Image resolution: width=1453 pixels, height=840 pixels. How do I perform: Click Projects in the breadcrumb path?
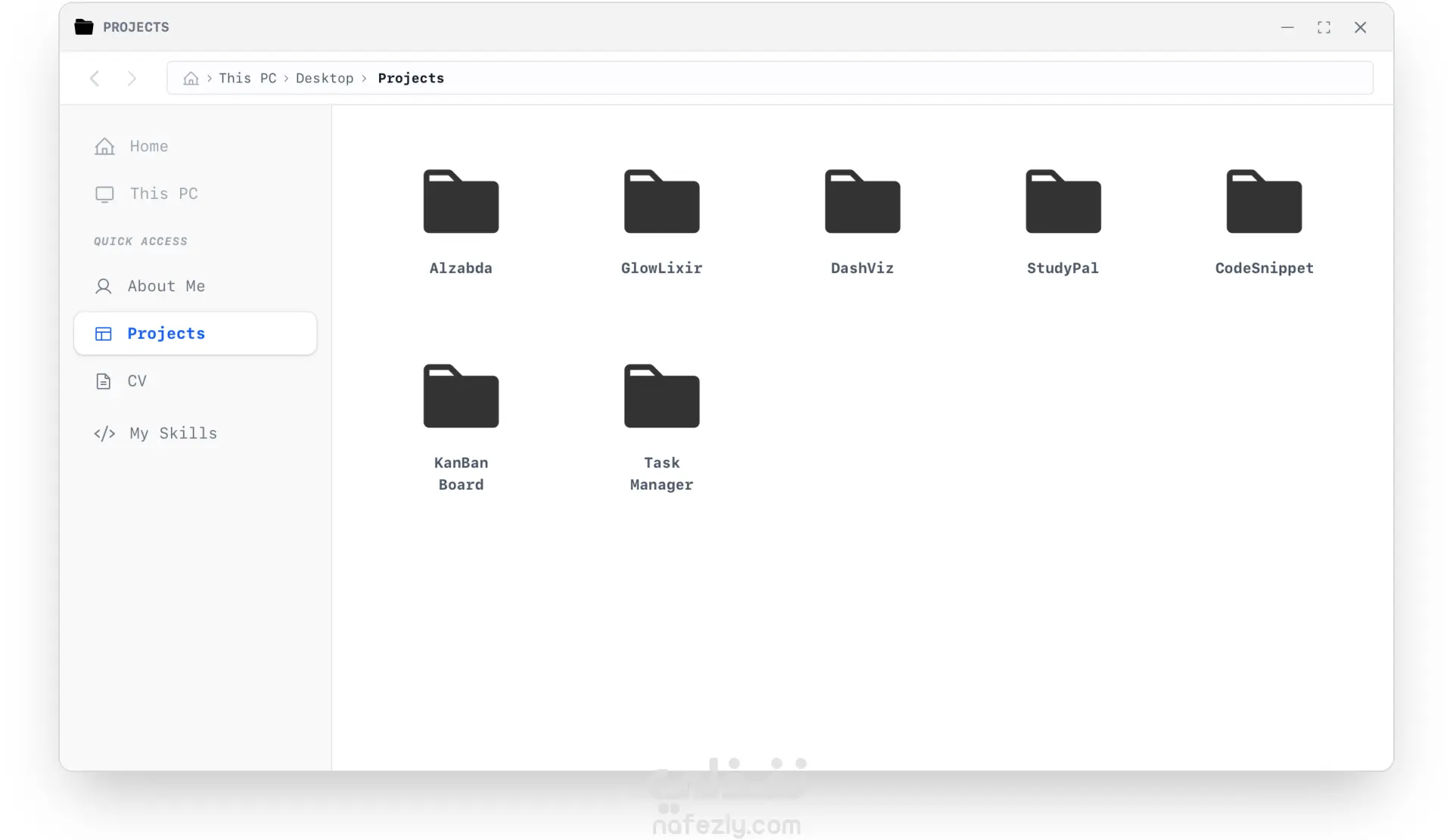tap(411, 78)
